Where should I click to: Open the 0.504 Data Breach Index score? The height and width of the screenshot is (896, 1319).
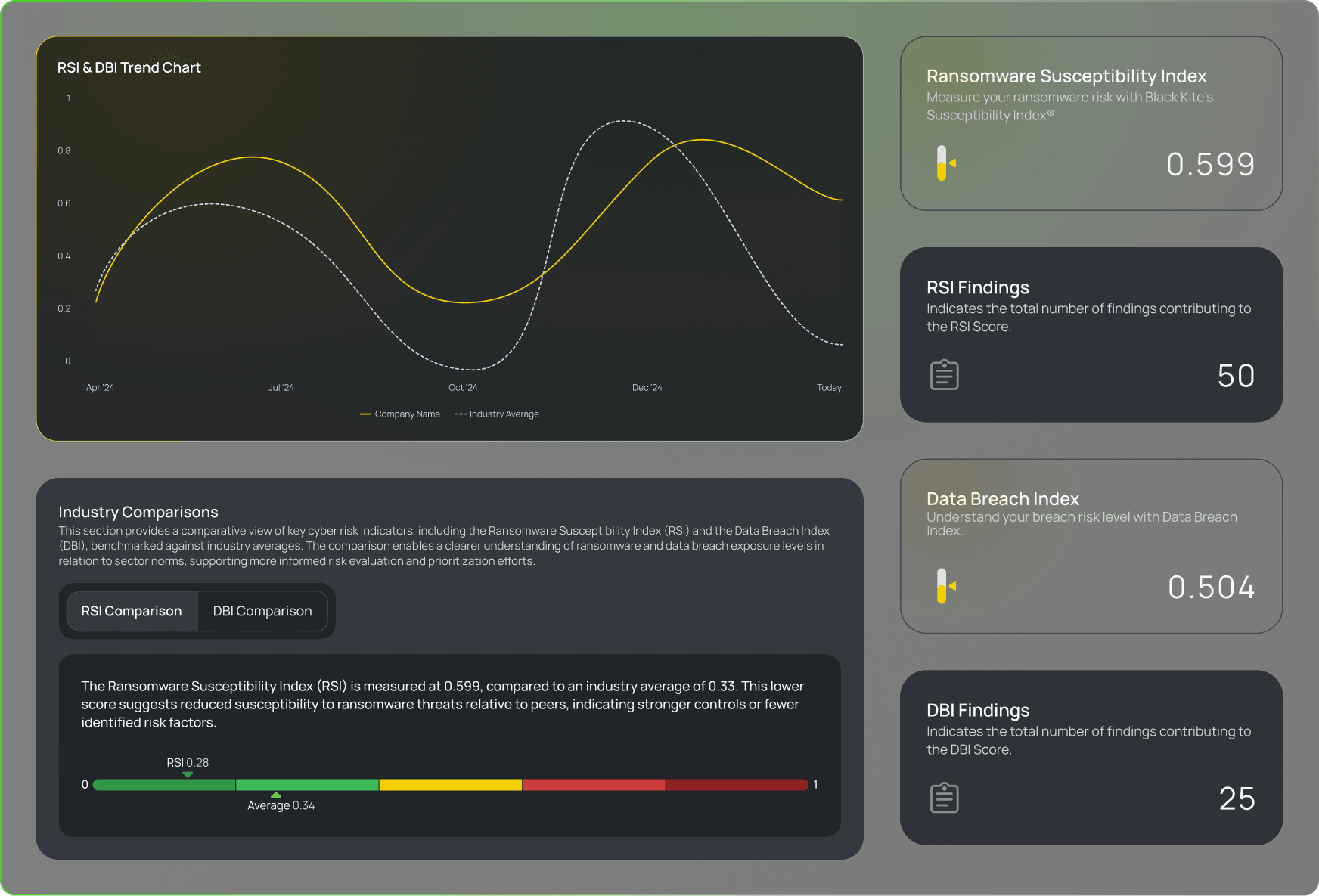[1211, 588]
